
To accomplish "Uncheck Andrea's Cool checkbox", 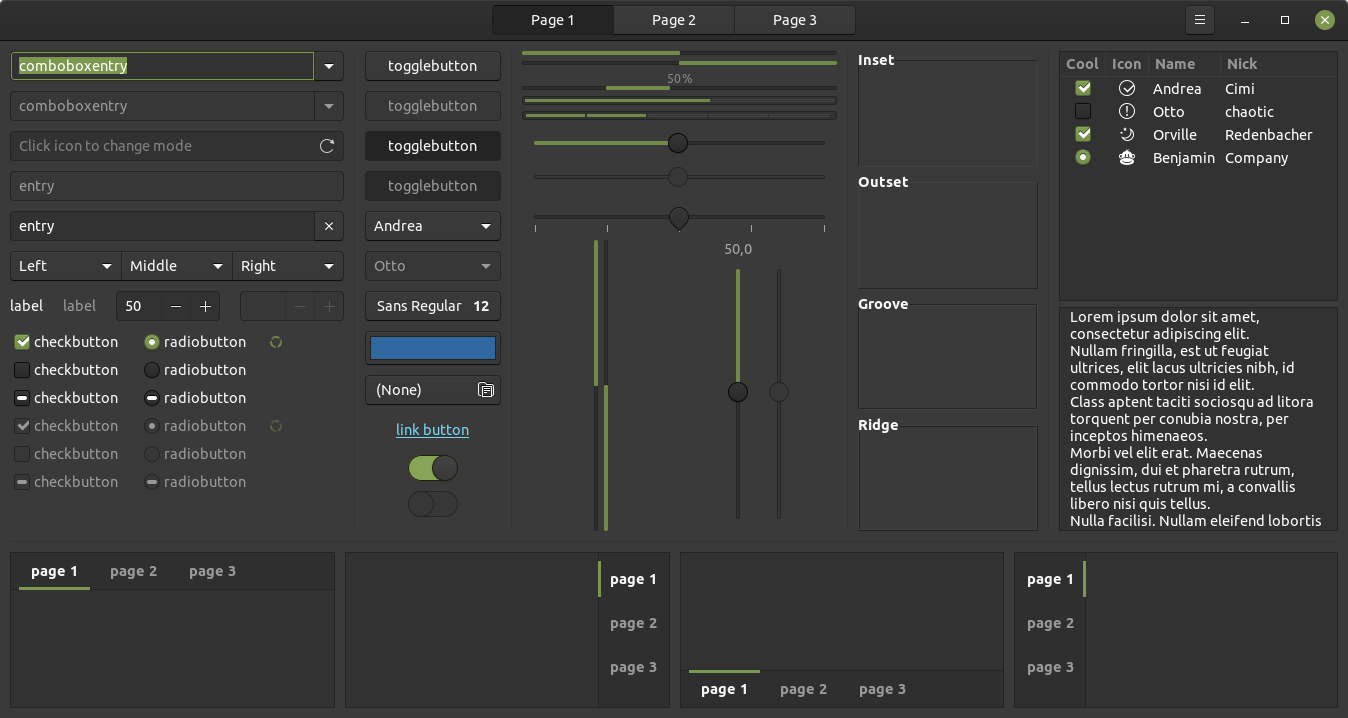I will click(x=1083, y=89).
